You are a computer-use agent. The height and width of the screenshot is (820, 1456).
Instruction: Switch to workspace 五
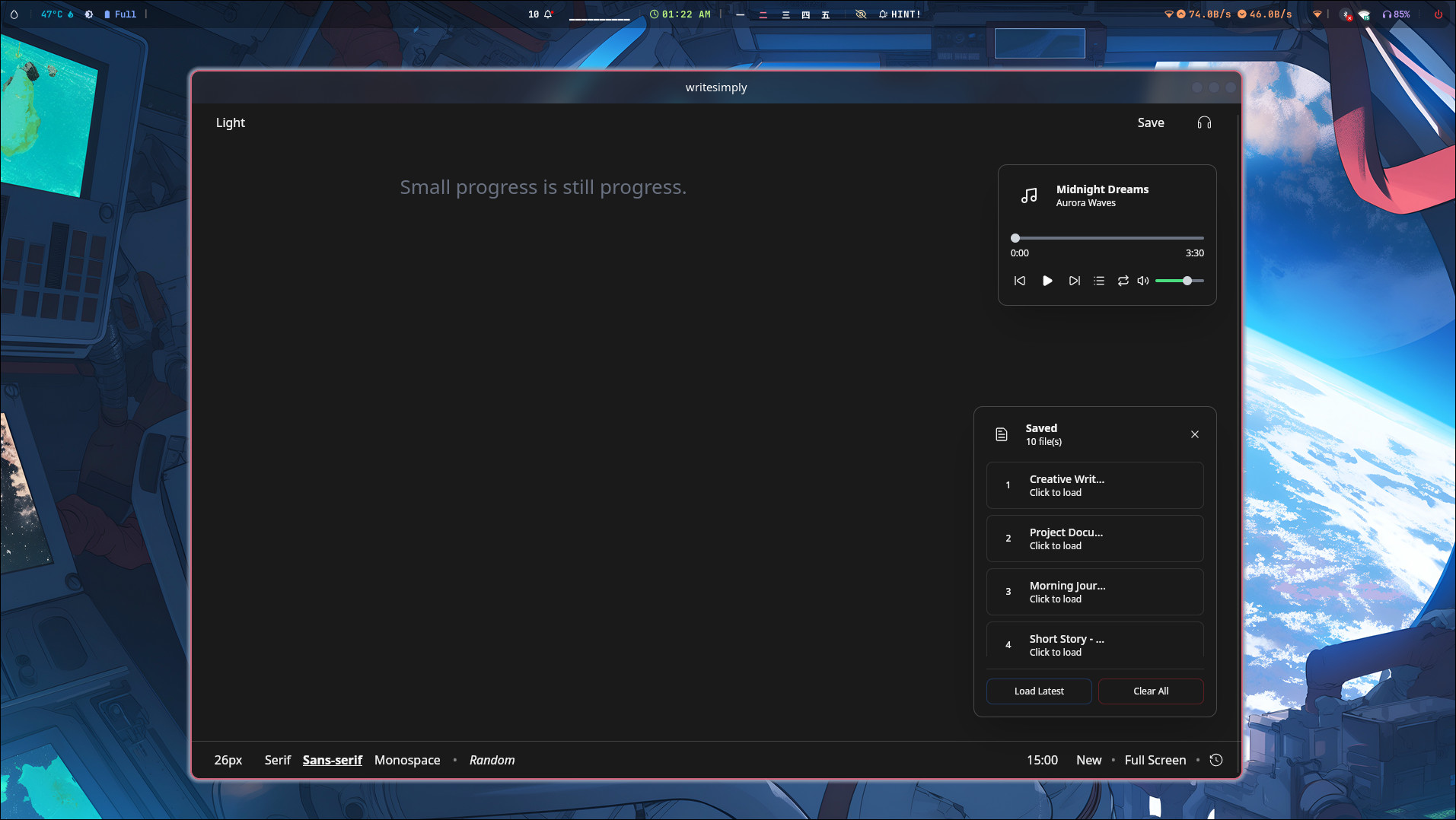pos(825,14)
